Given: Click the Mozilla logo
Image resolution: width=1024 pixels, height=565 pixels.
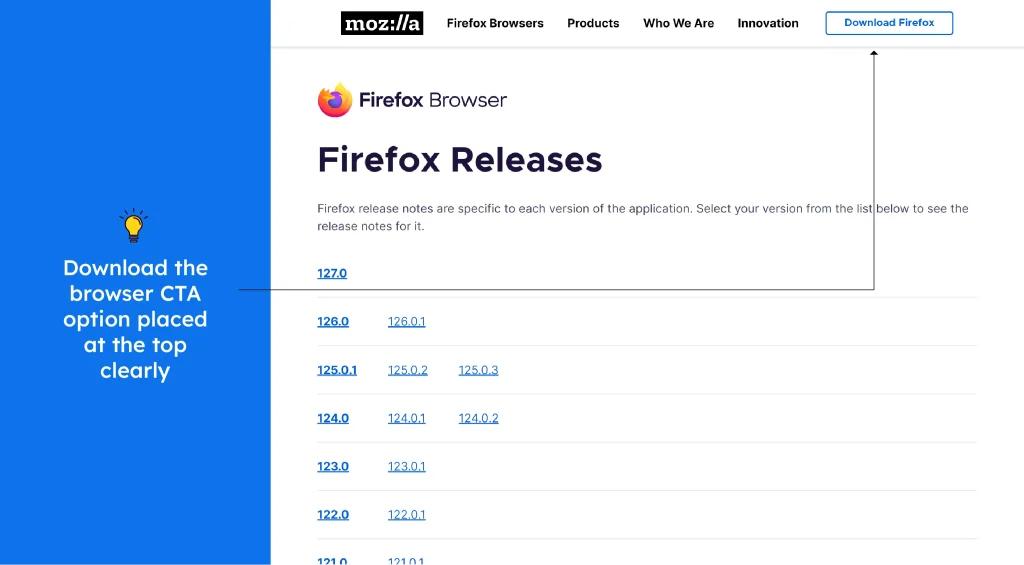Looking at the screenshot, I should [382, 24].
